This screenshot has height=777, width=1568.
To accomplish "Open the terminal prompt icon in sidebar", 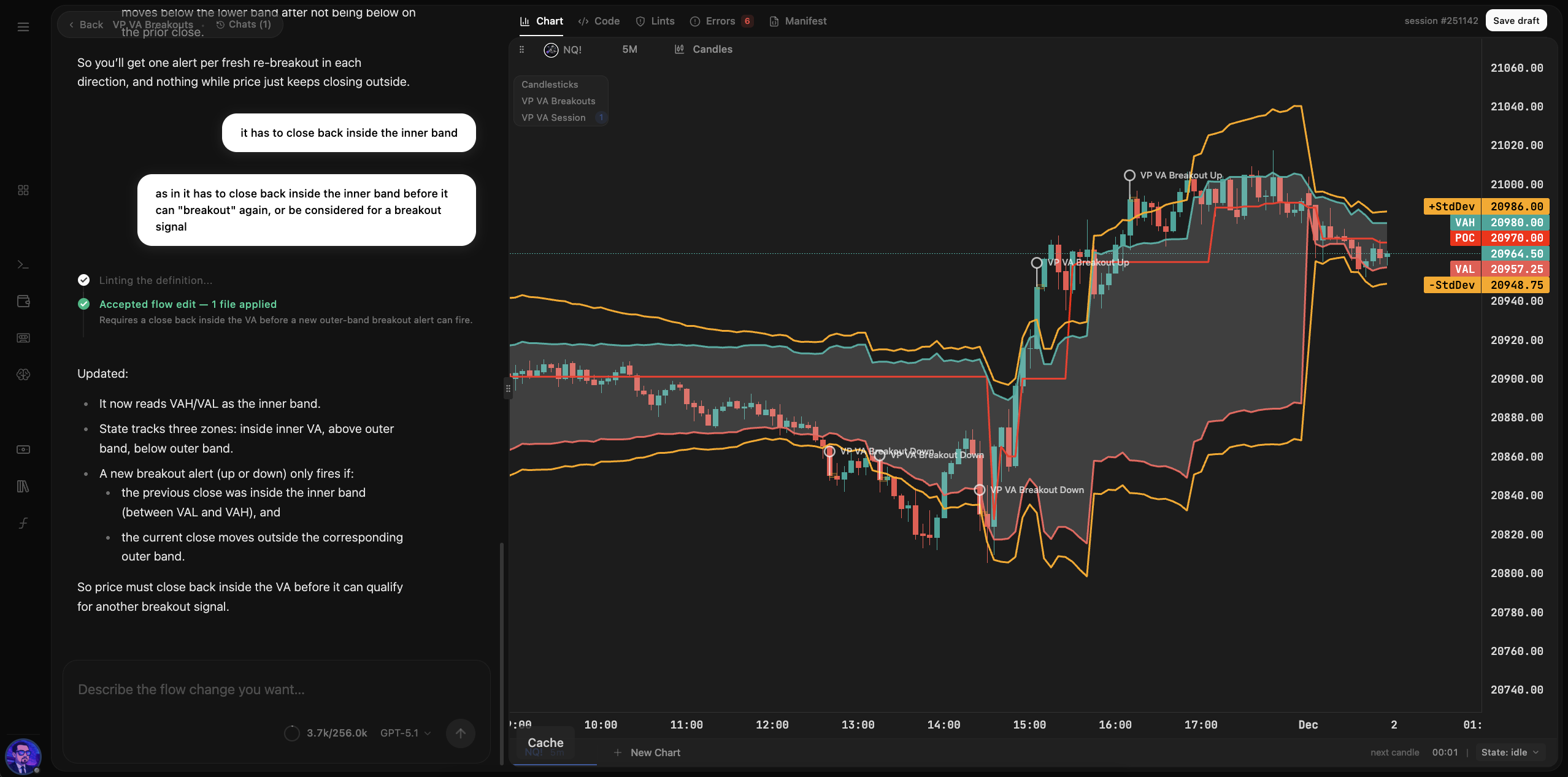I will pyautogui.click(x=23, y=264).
